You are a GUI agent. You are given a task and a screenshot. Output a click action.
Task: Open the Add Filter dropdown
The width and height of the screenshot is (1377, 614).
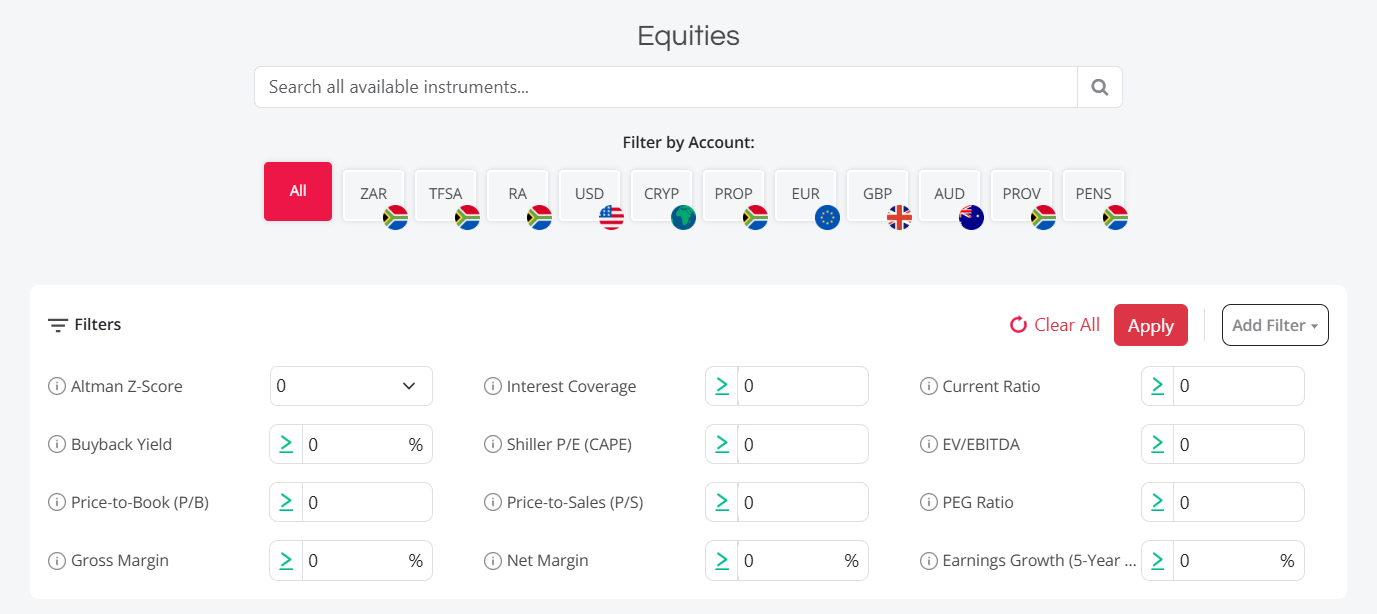(1274, 324)
